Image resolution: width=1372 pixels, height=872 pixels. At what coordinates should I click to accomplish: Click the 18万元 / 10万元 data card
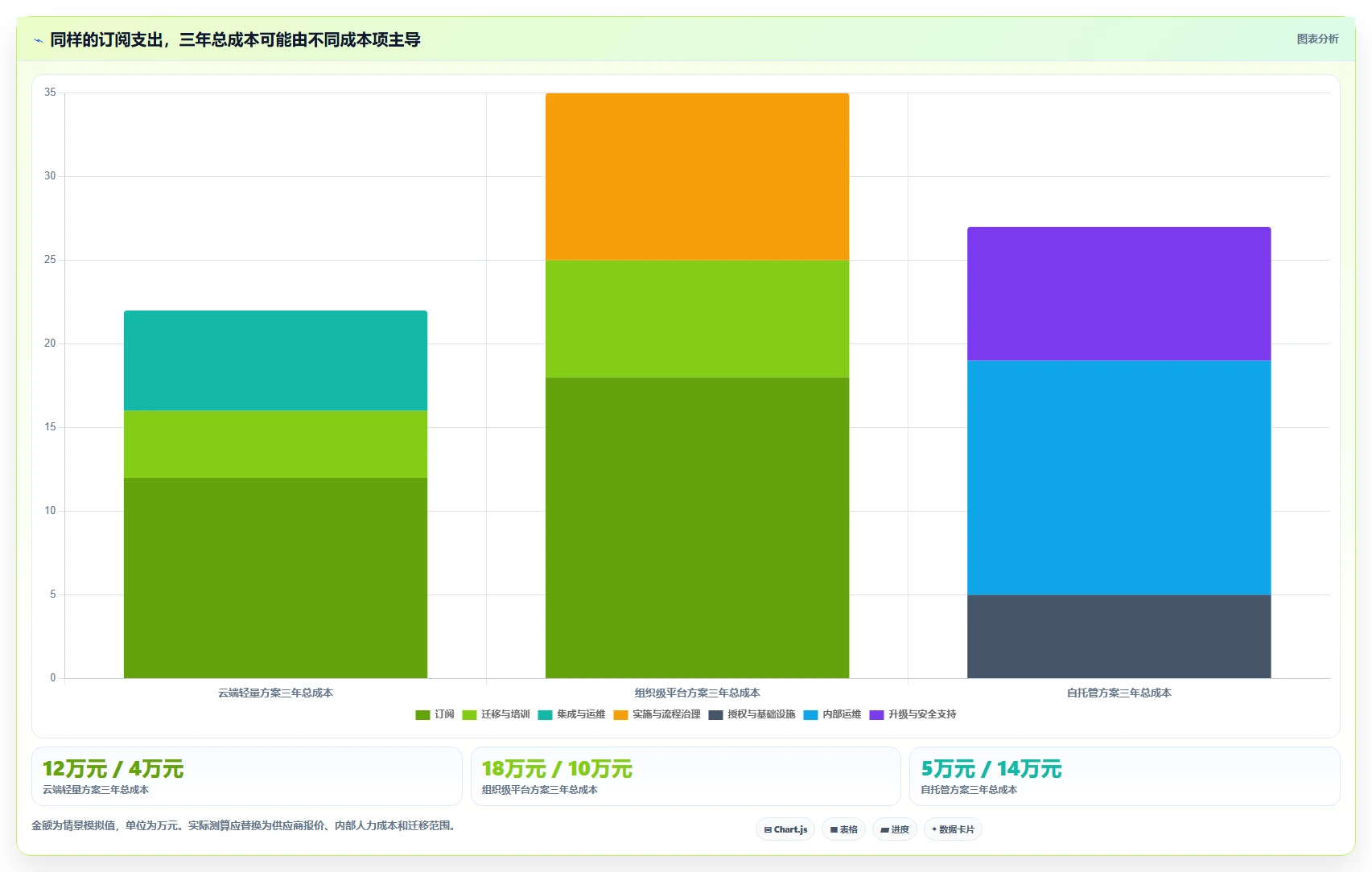(x=686, y=776)
